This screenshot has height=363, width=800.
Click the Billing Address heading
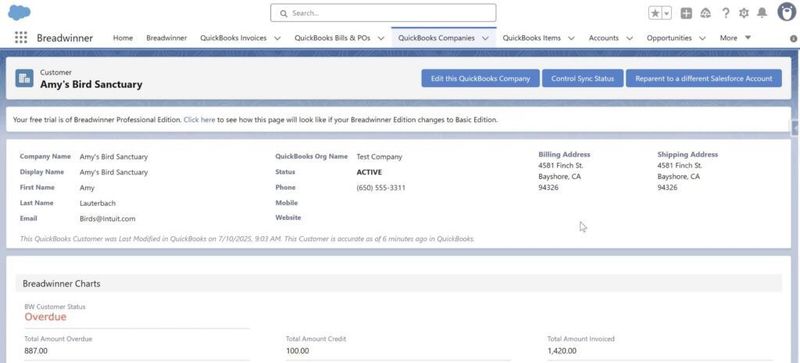pos(564,154)
